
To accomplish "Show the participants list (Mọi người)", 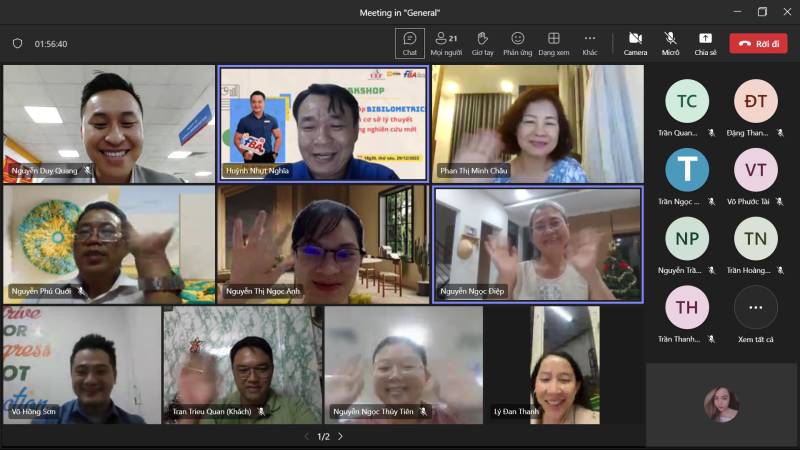I will click(446, 43).
